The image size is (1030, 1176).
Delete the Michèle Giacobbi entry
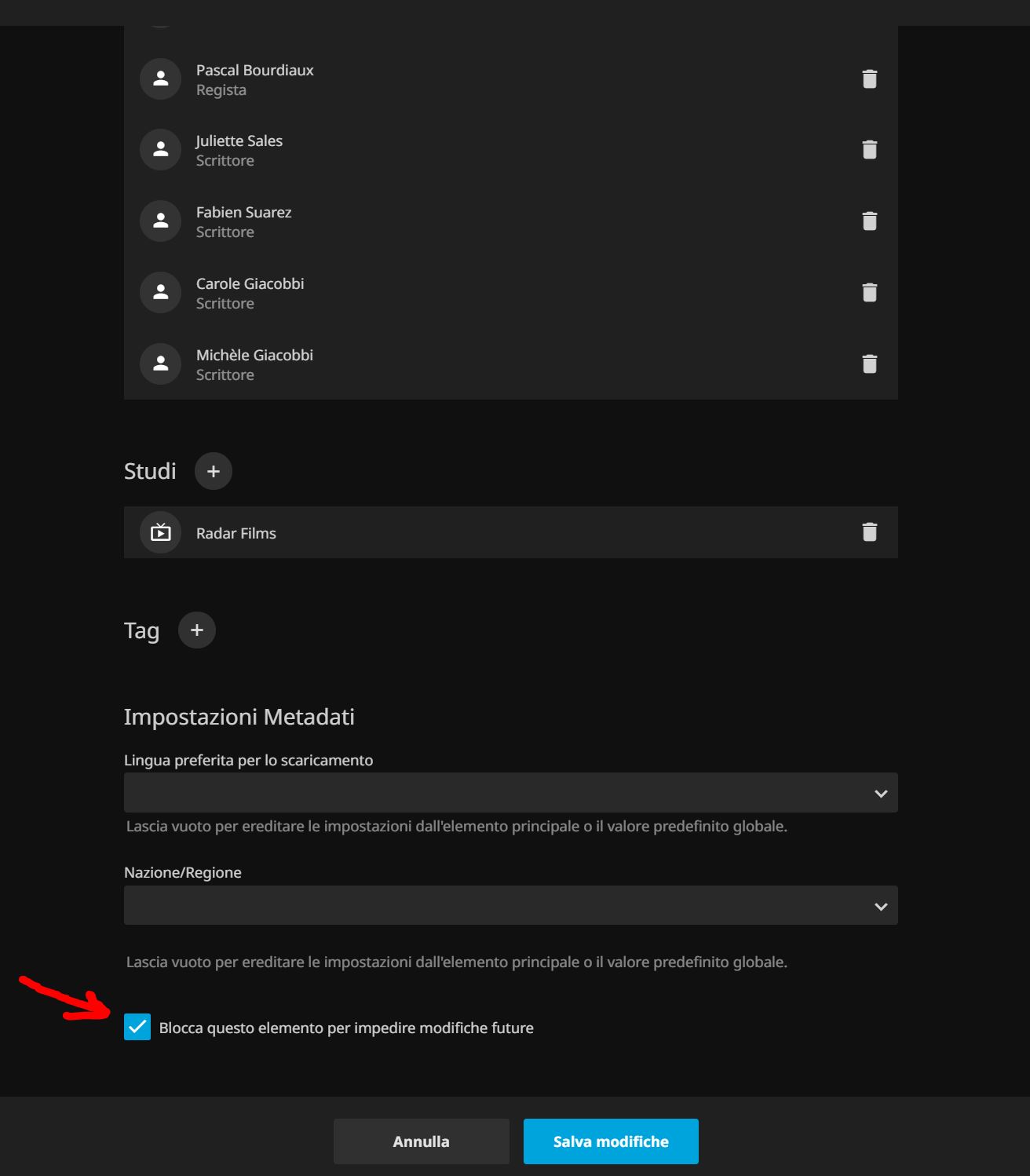869,364
